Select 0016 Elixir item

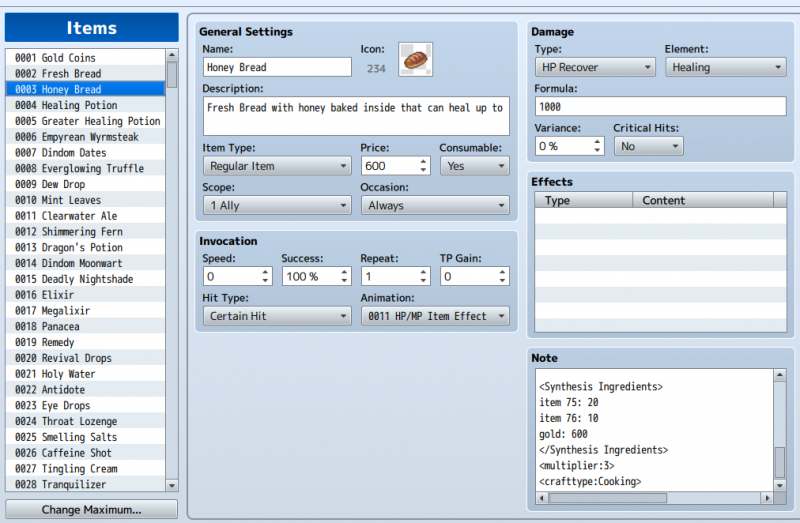85,295
